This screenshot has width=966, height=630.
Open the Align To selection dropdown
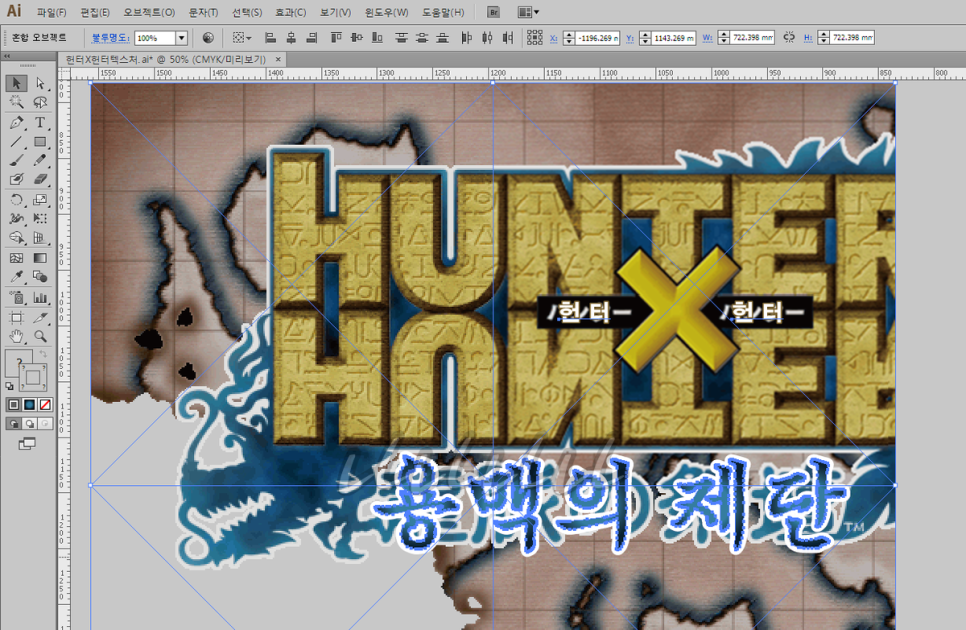(242, 38)
